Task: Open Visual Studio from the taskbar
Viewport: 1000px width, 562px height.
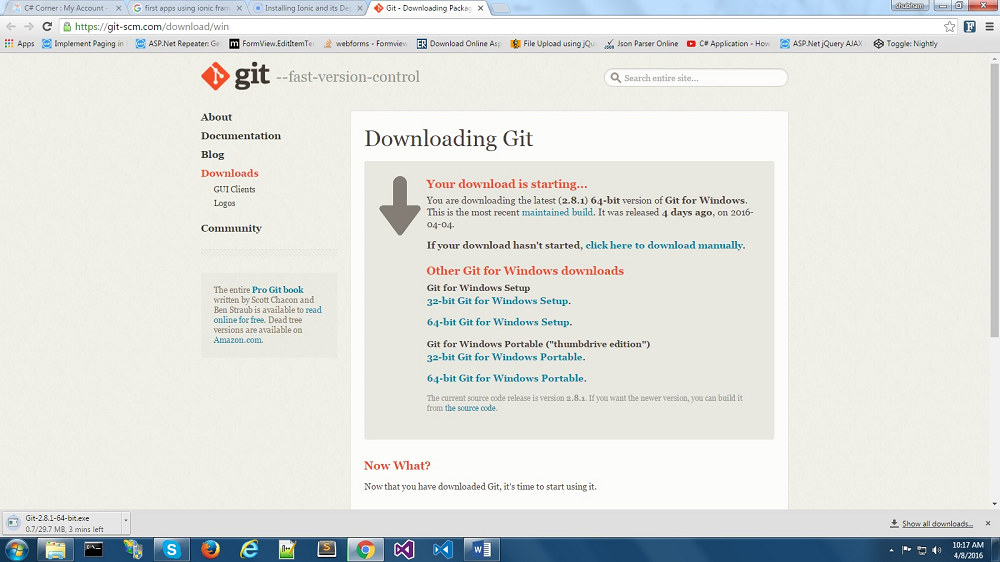Action: [404, 549]
